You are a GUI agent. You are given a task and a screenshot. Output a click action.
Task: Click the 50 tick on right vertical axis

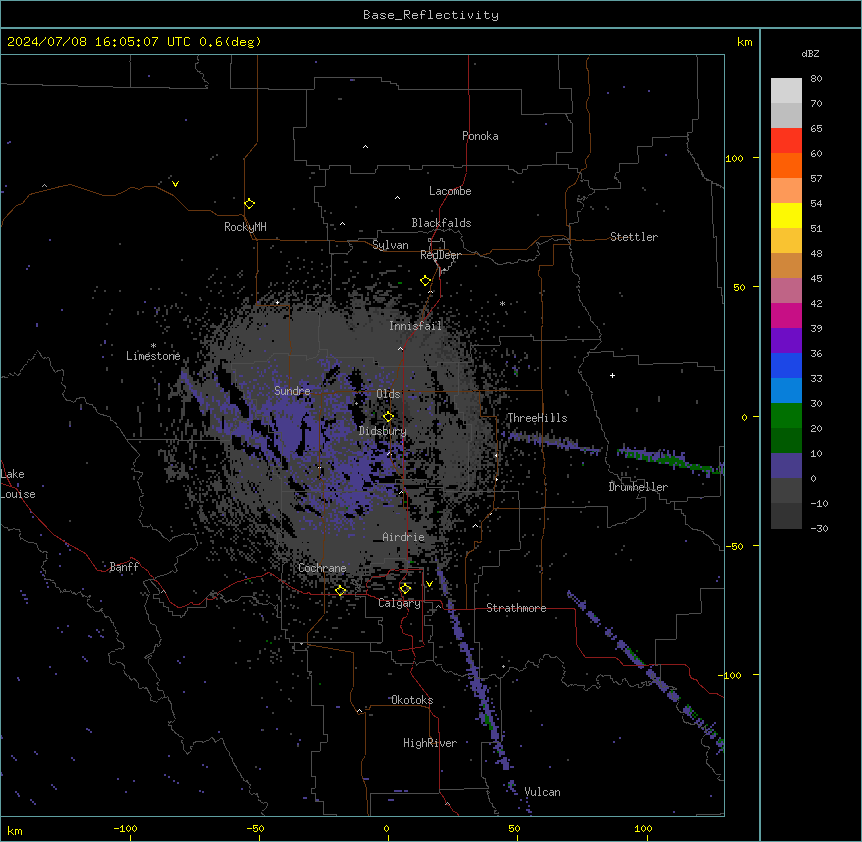(x=739, y=287)
